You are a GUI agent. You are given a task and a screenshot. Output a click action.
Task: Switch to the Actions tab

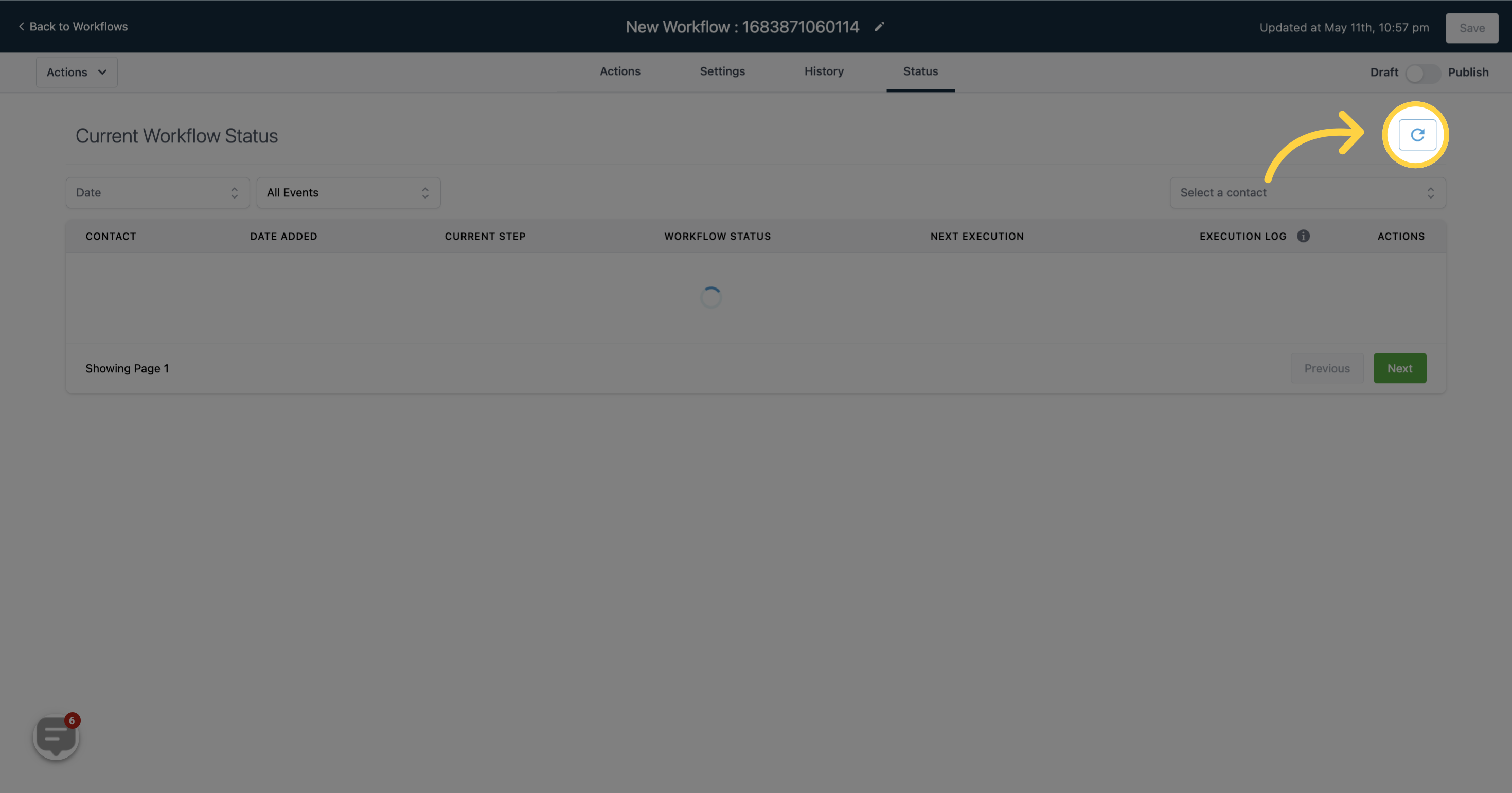tap(619, 71)
